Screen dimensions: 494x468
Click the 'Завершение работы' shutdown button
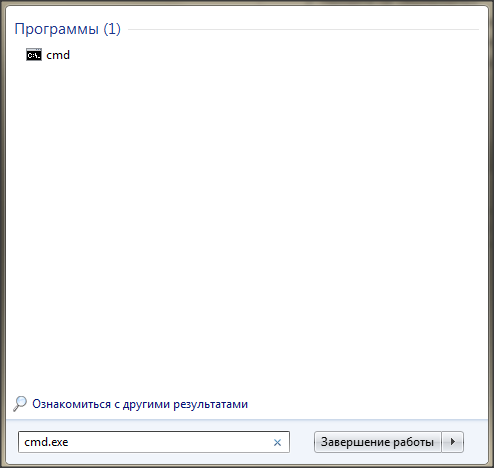(x=377, y=442)
